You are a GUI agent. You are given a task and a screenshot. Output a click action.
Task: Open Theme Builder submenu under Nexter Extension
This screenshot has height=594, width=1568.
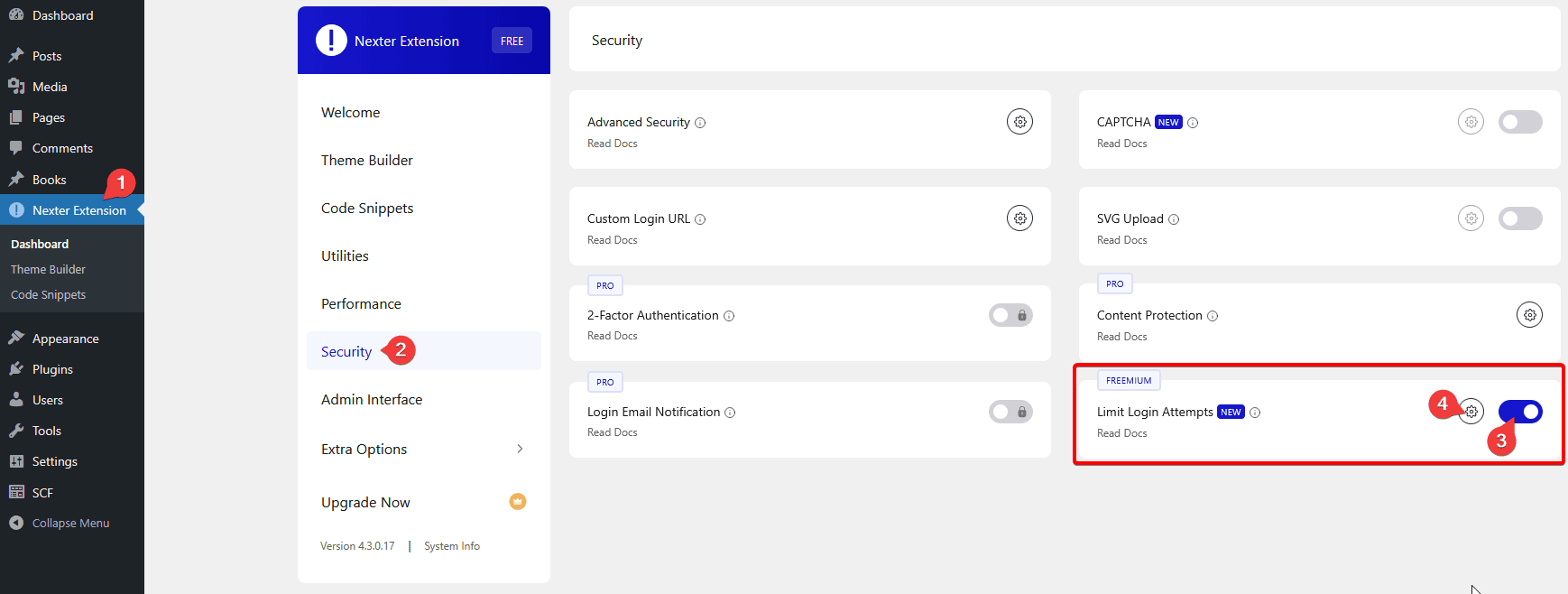coord(48,269)
